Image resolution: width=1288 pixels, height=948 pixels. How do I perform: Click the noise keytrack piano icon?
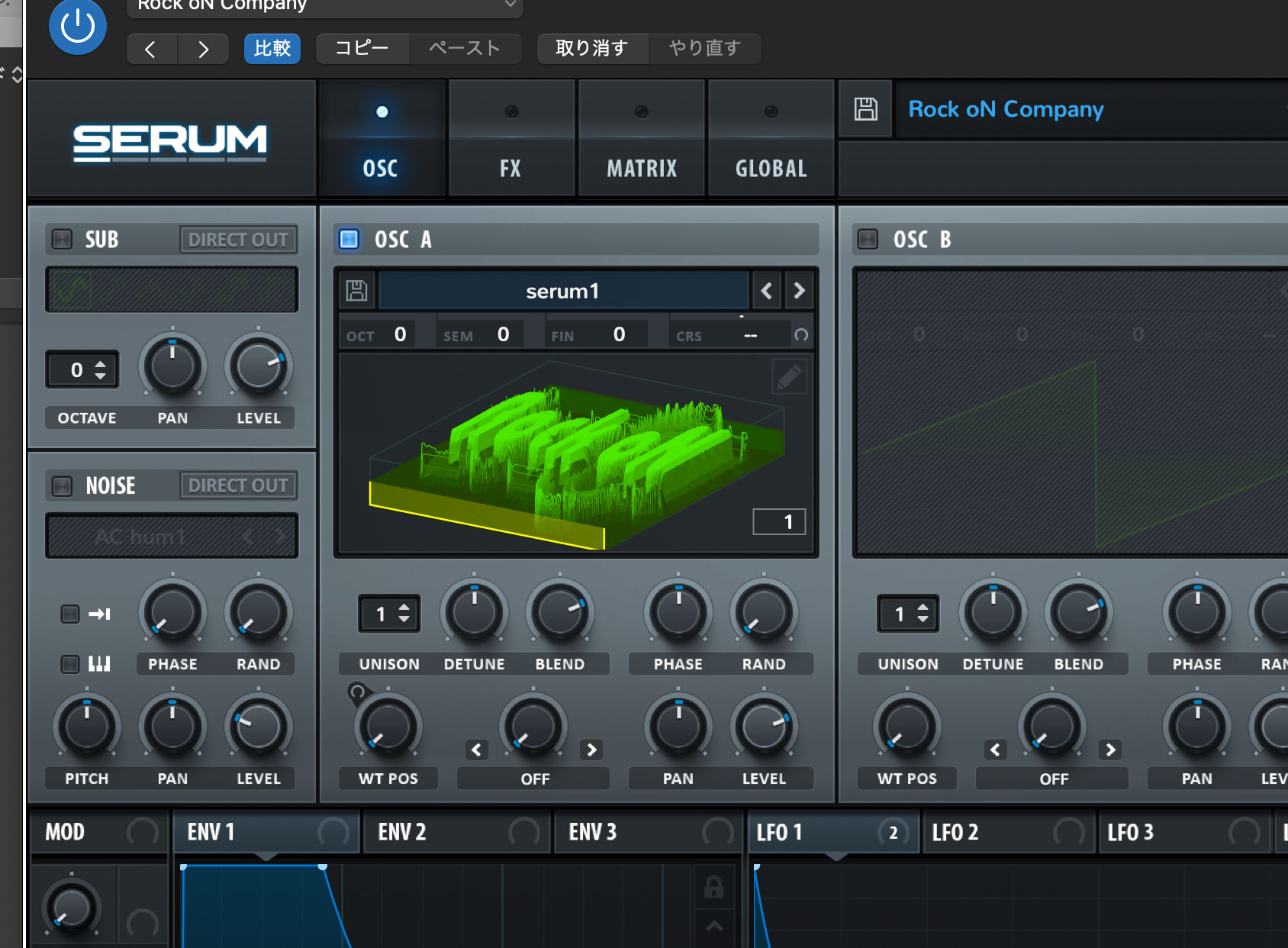tap(100, 664)
